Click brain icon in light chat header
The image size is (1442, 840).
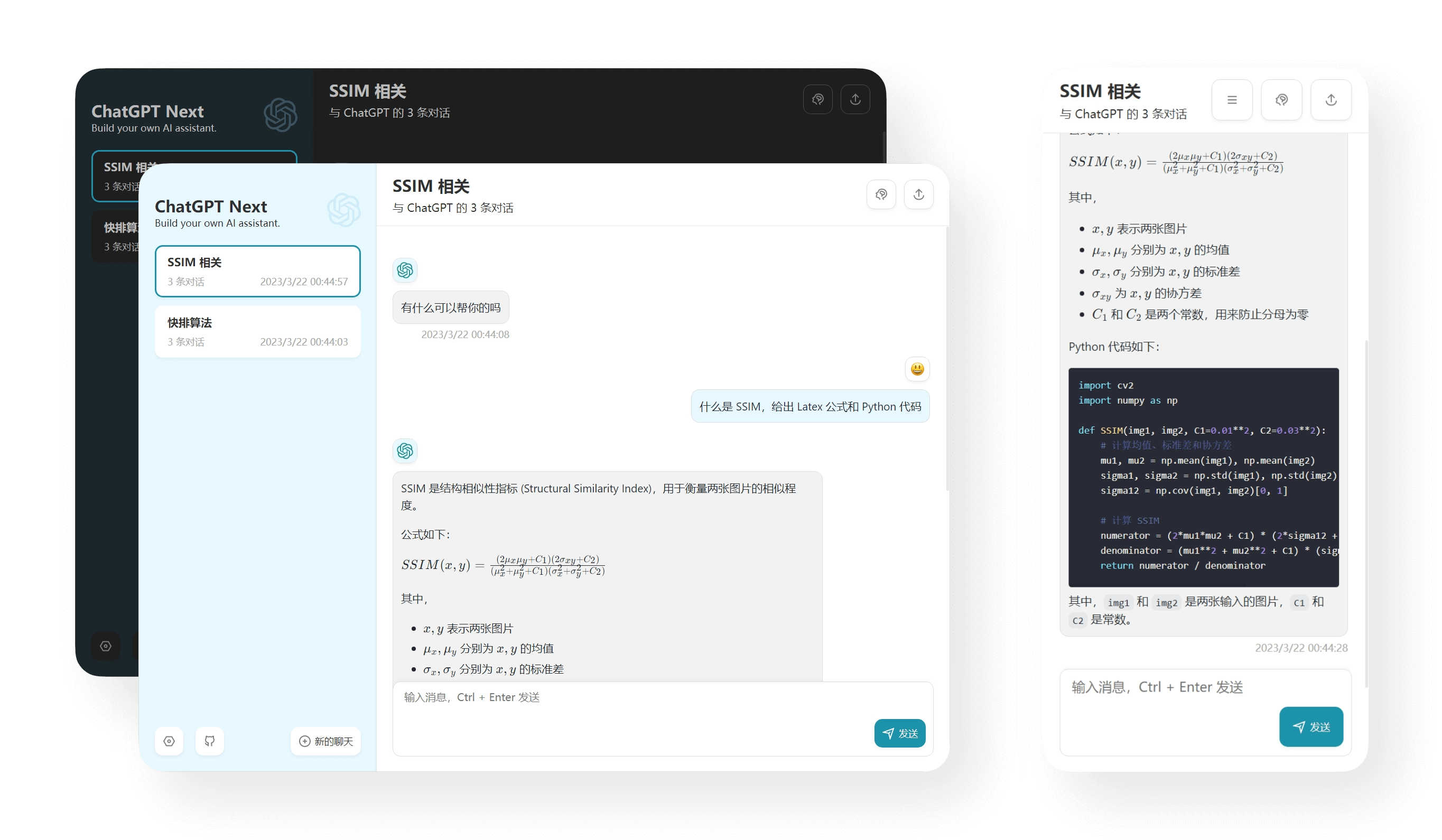click(881, 194)
